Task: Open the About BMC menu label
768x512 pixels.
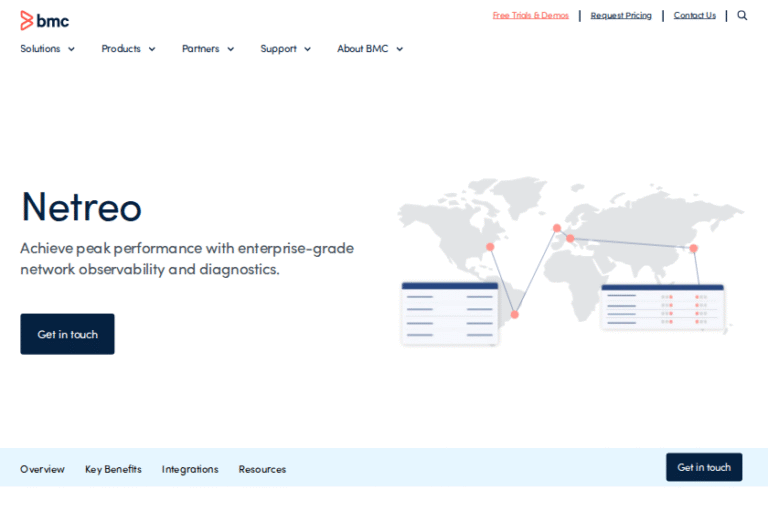Action: 362,49
